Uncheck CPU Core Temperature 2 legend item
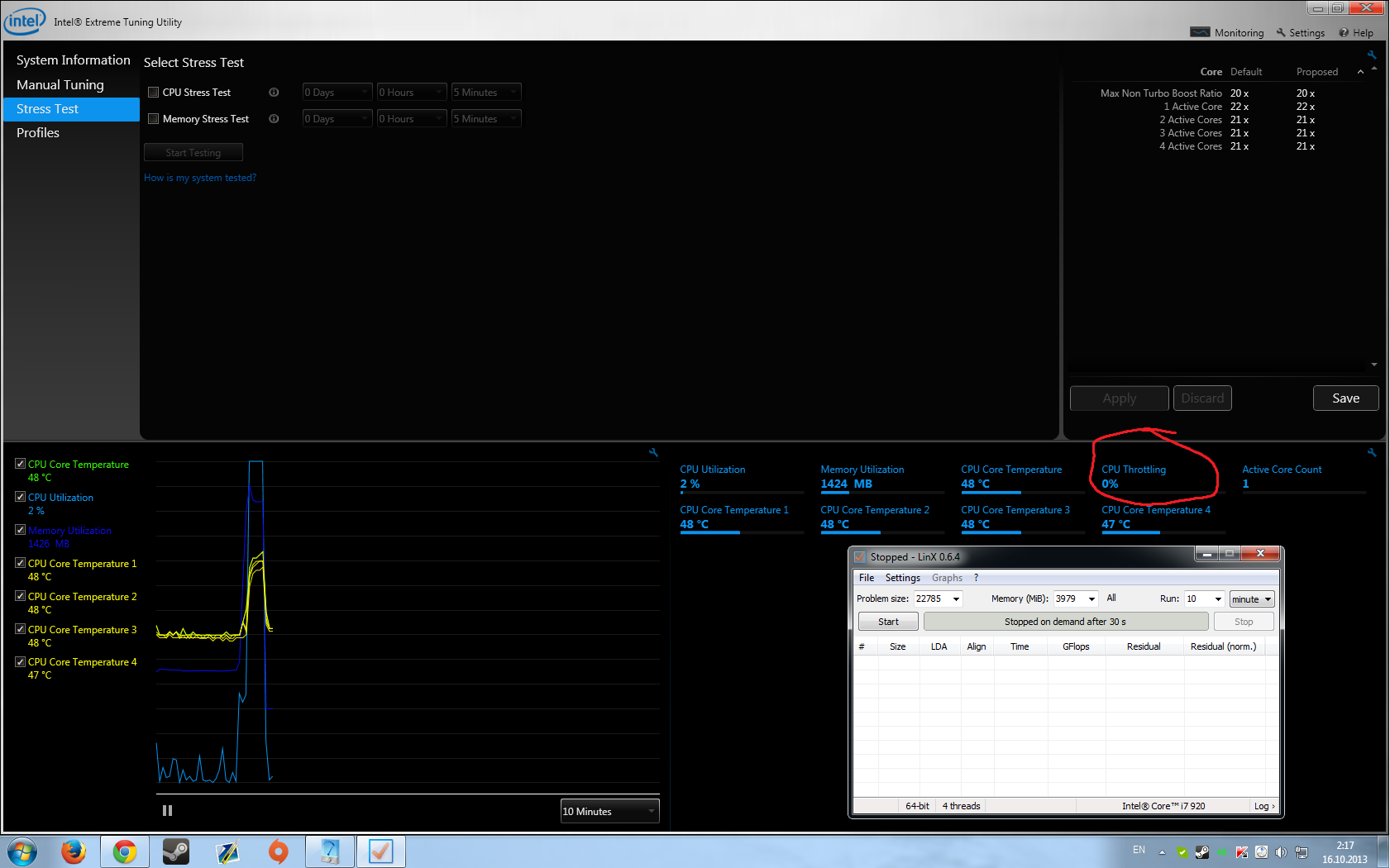The height and width of the screenshot is (868, 1390). click(21, 596)
